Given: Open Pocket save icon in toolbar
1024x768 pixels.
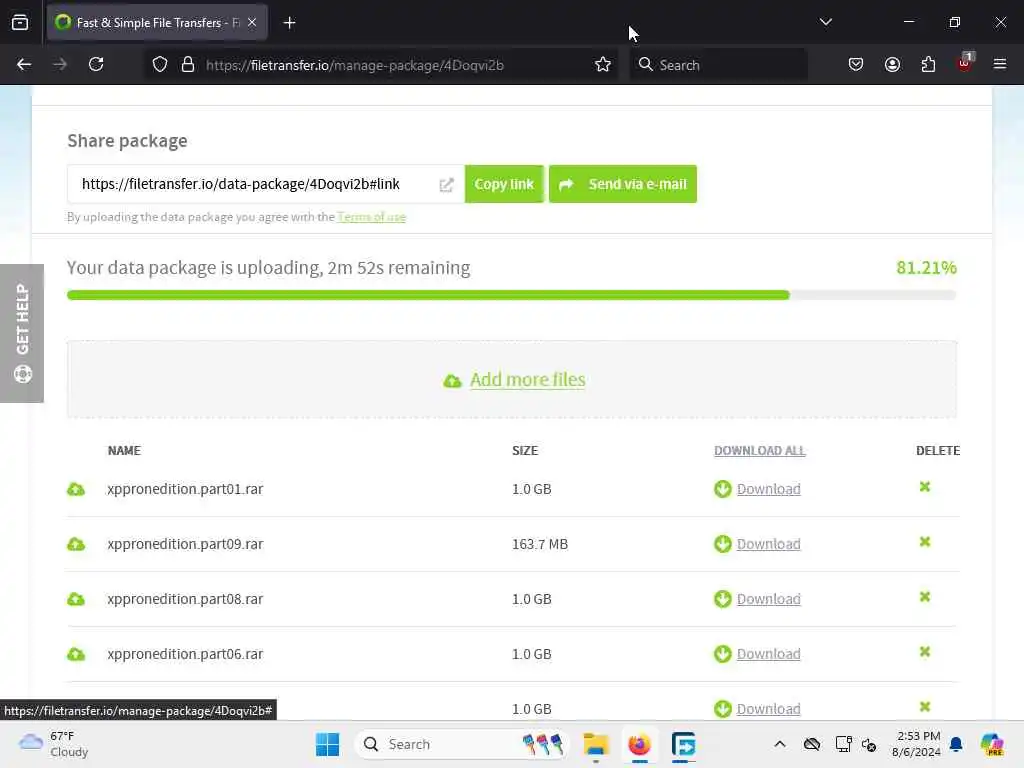Looking at the screenshot, I should pos(856,65).
